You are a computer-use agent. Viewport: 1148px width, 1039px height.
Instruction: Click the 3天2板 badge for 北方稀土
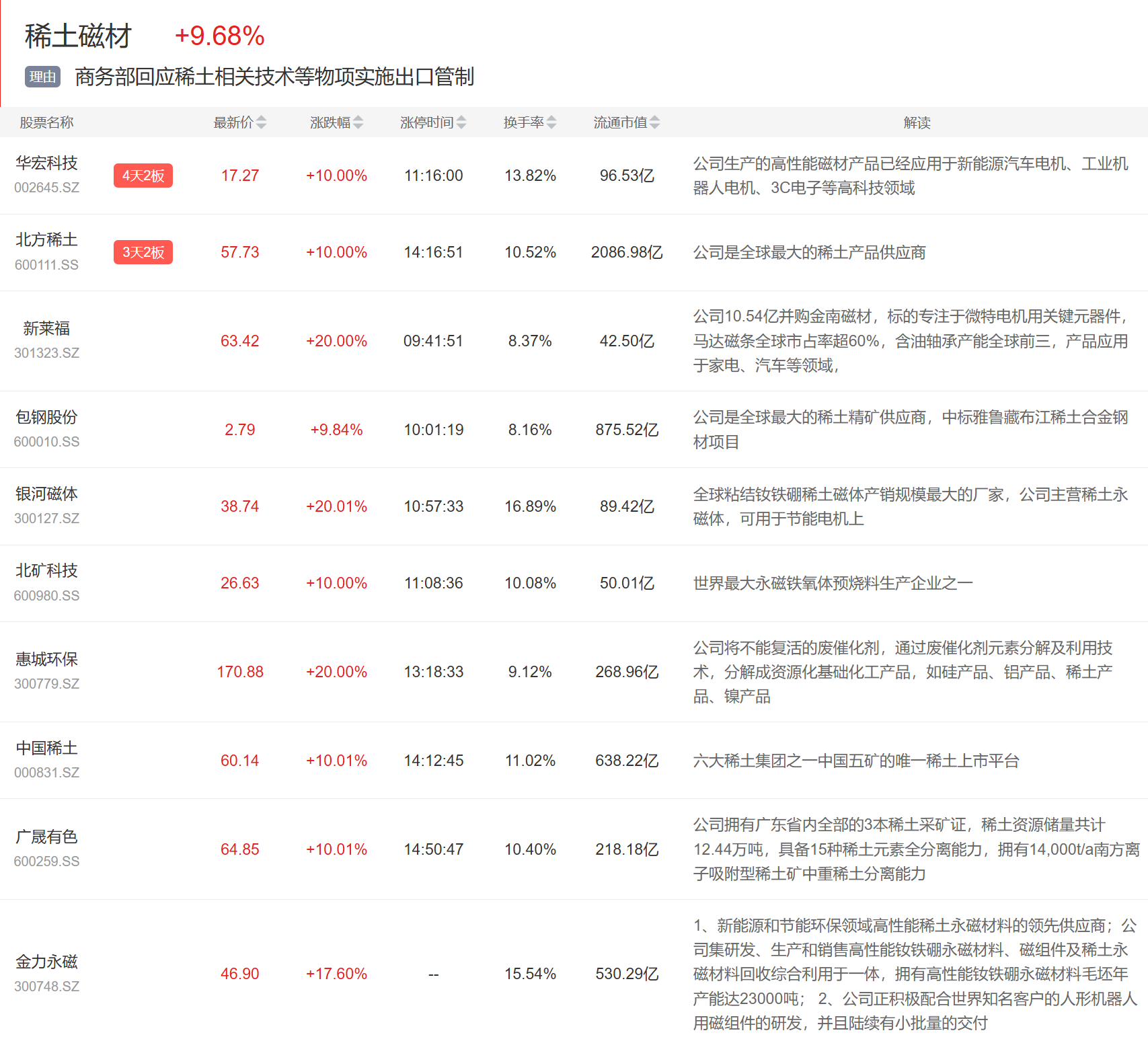[143, 252]
